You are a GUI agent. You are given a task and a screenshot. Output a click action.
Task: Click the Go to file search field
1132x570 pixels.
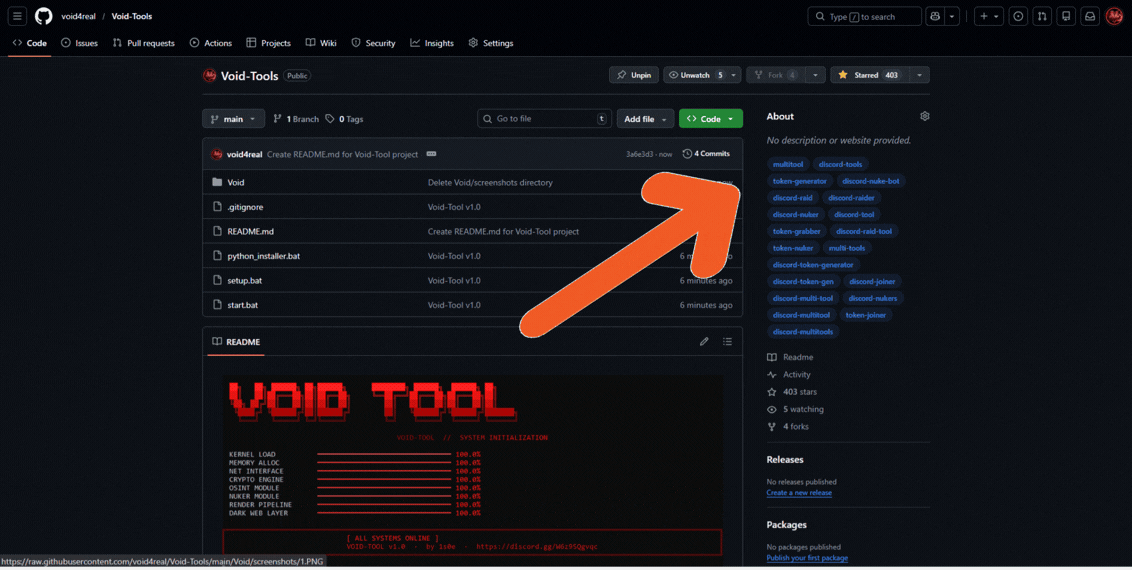click(544, 119)
